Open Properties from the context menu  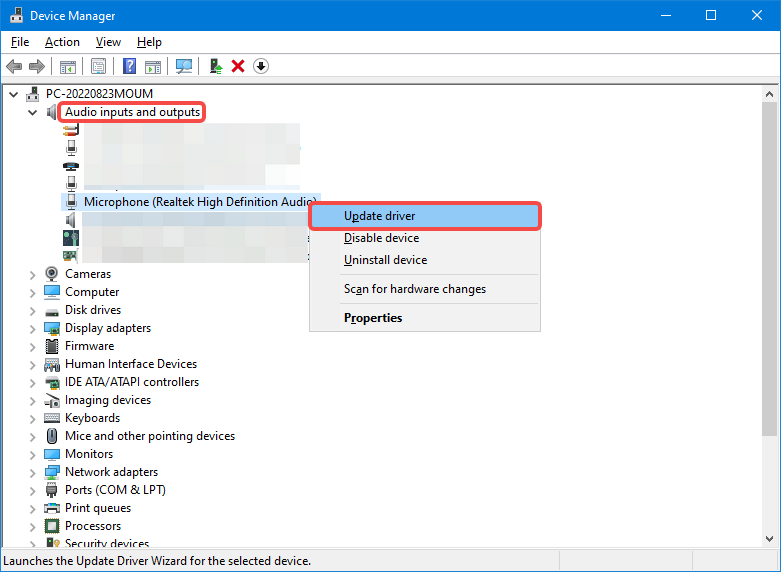point(425,317)
